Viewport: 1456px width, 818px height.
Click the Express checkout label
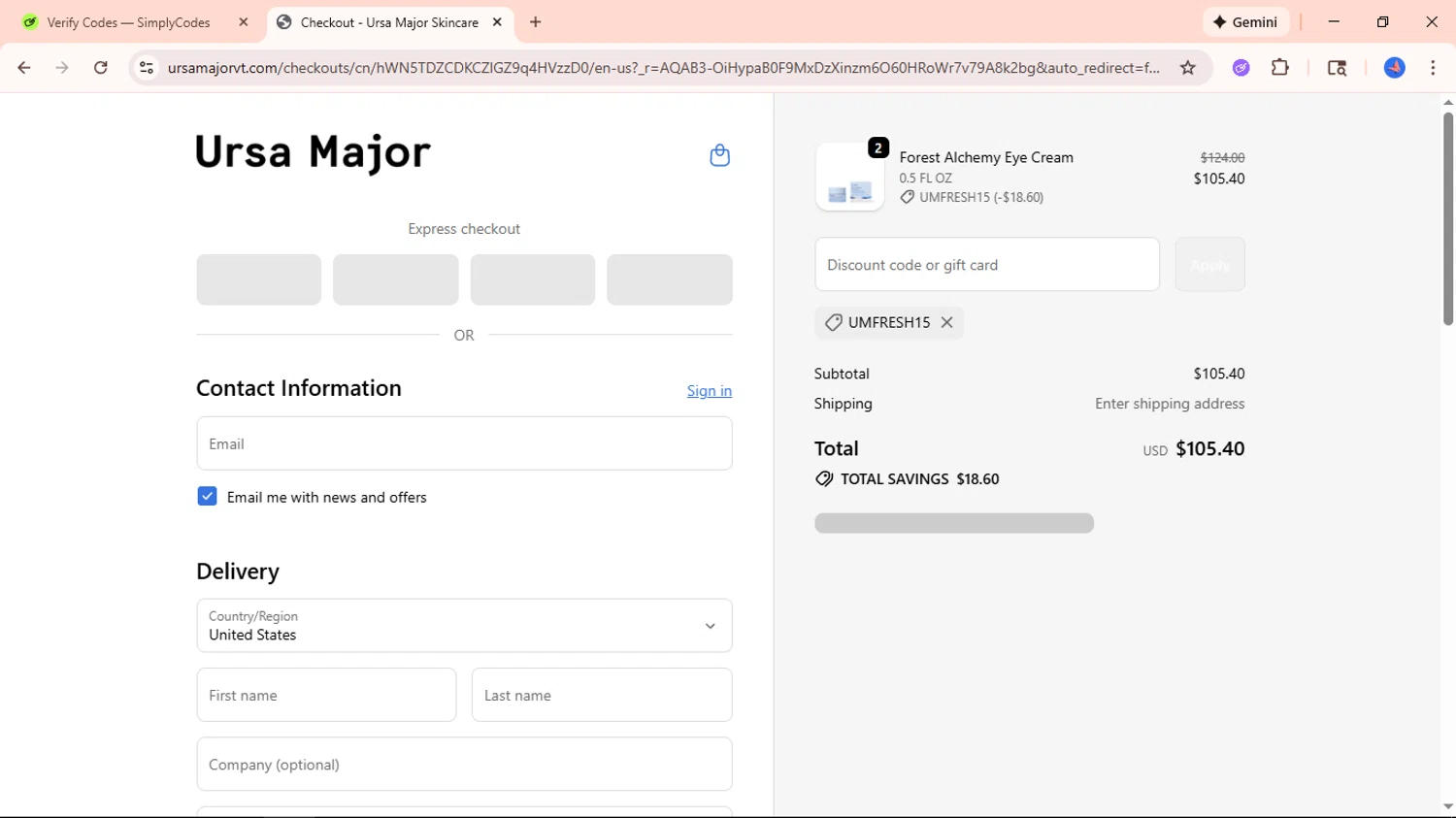pos(464,229)
